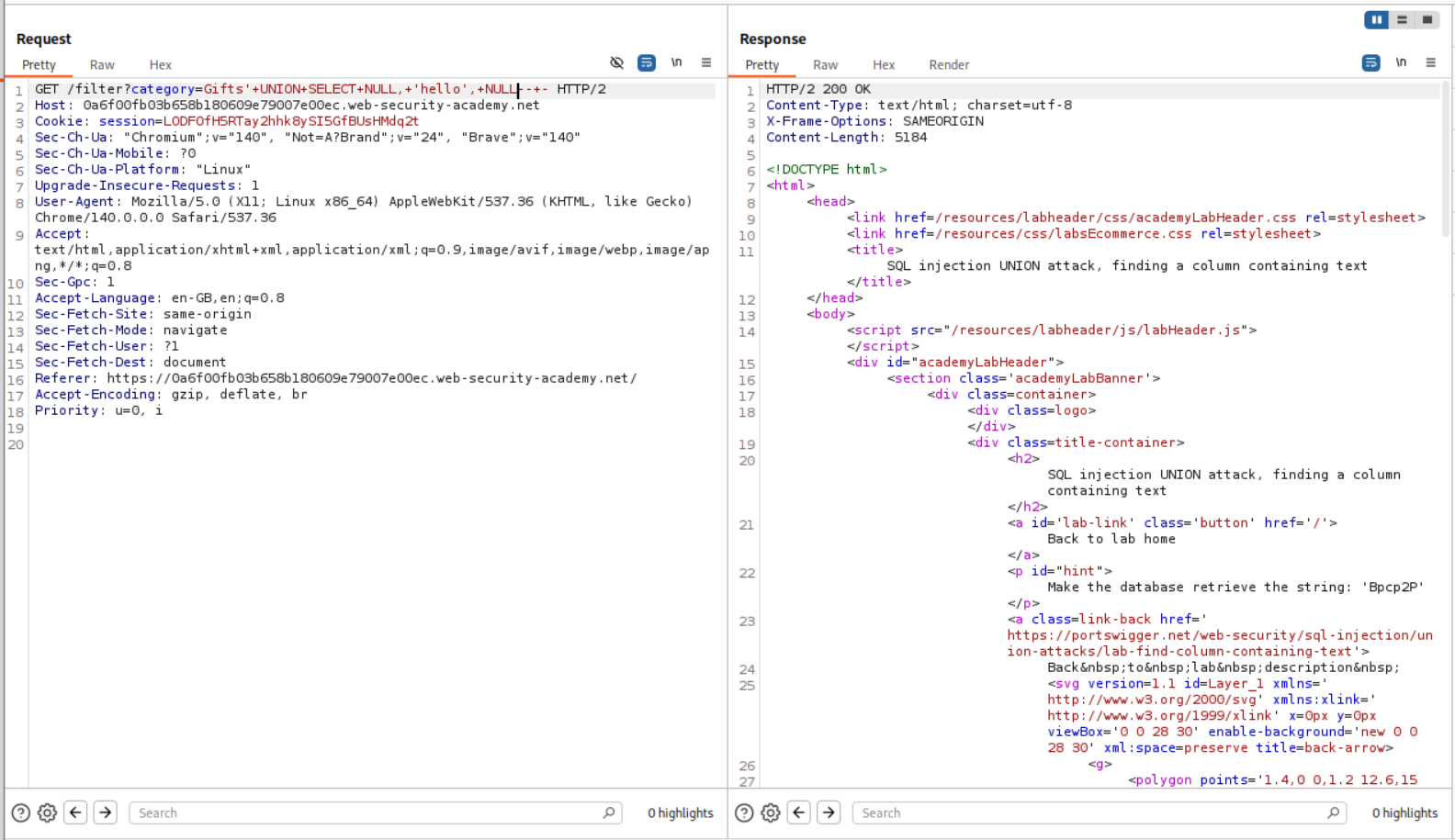Screen dimensions: 1455x840
Task: Open the Response Hex tab
Action: (x=884, y=65)
